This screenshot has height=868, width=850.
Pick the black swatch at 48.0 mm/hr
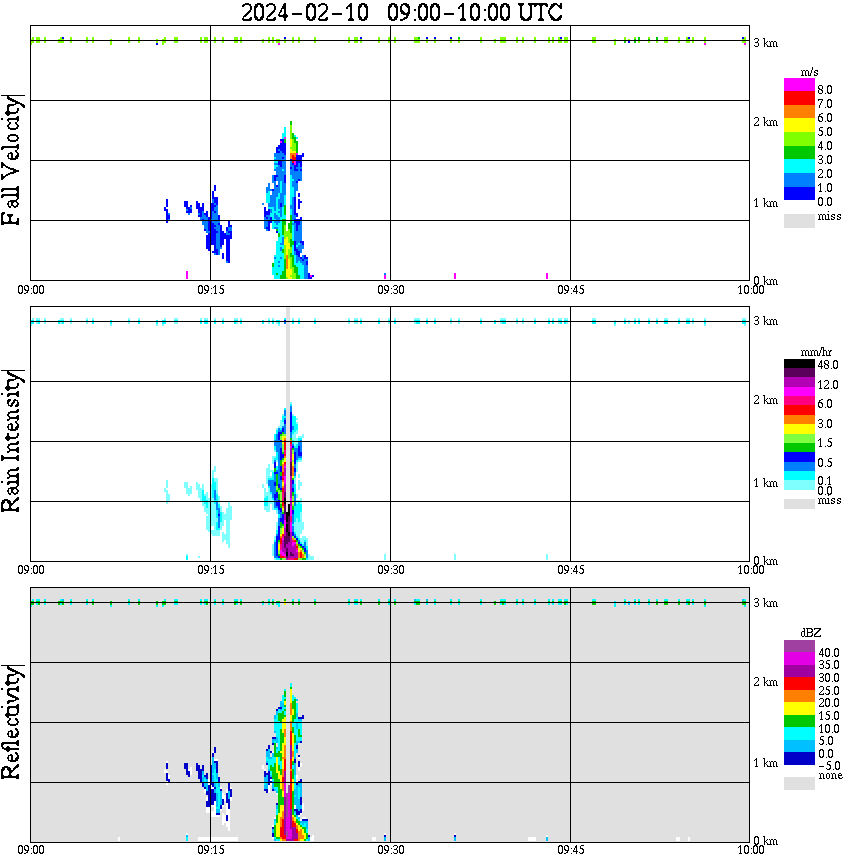(799, 364)
